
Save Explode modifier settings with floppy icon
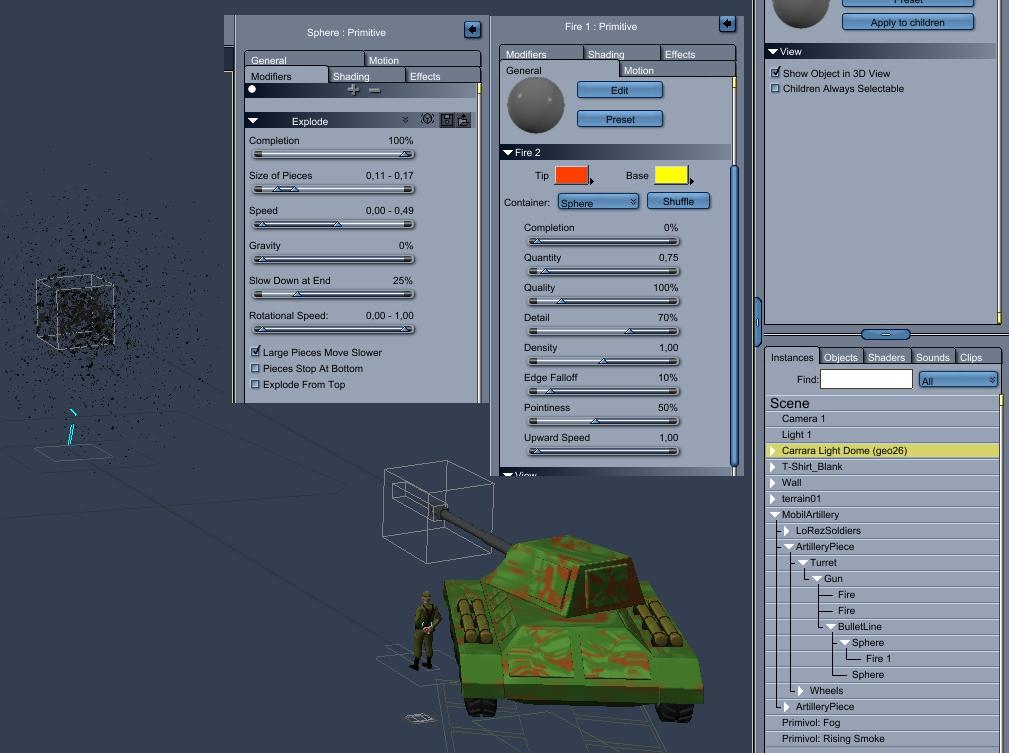click(446, 120)
